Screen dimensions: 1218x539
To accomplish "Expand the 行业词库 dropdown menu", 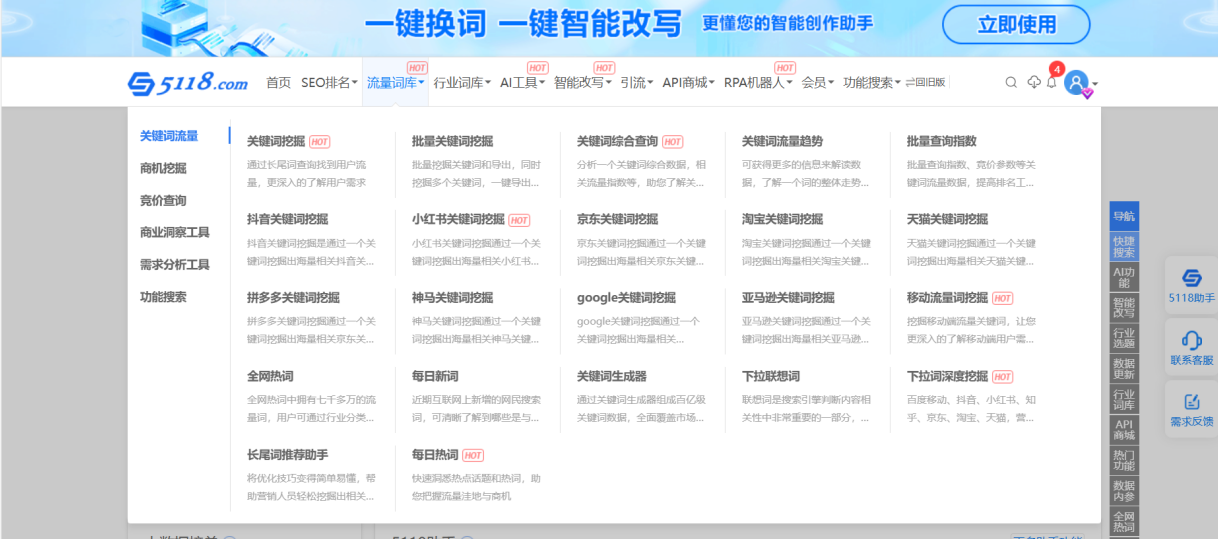I will (462, 83).
